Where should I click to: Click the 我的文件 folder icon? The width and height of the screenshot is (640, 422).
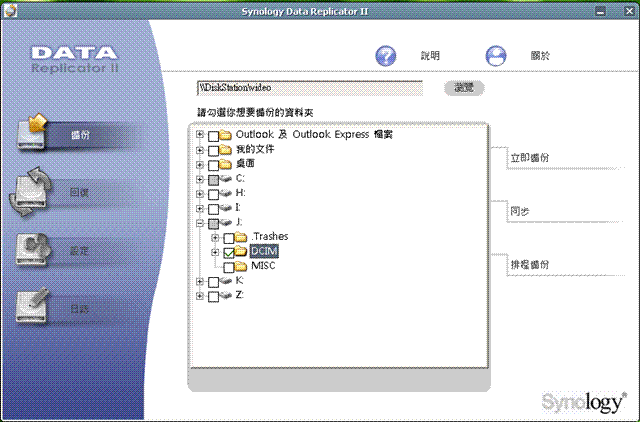pos(225,149)
